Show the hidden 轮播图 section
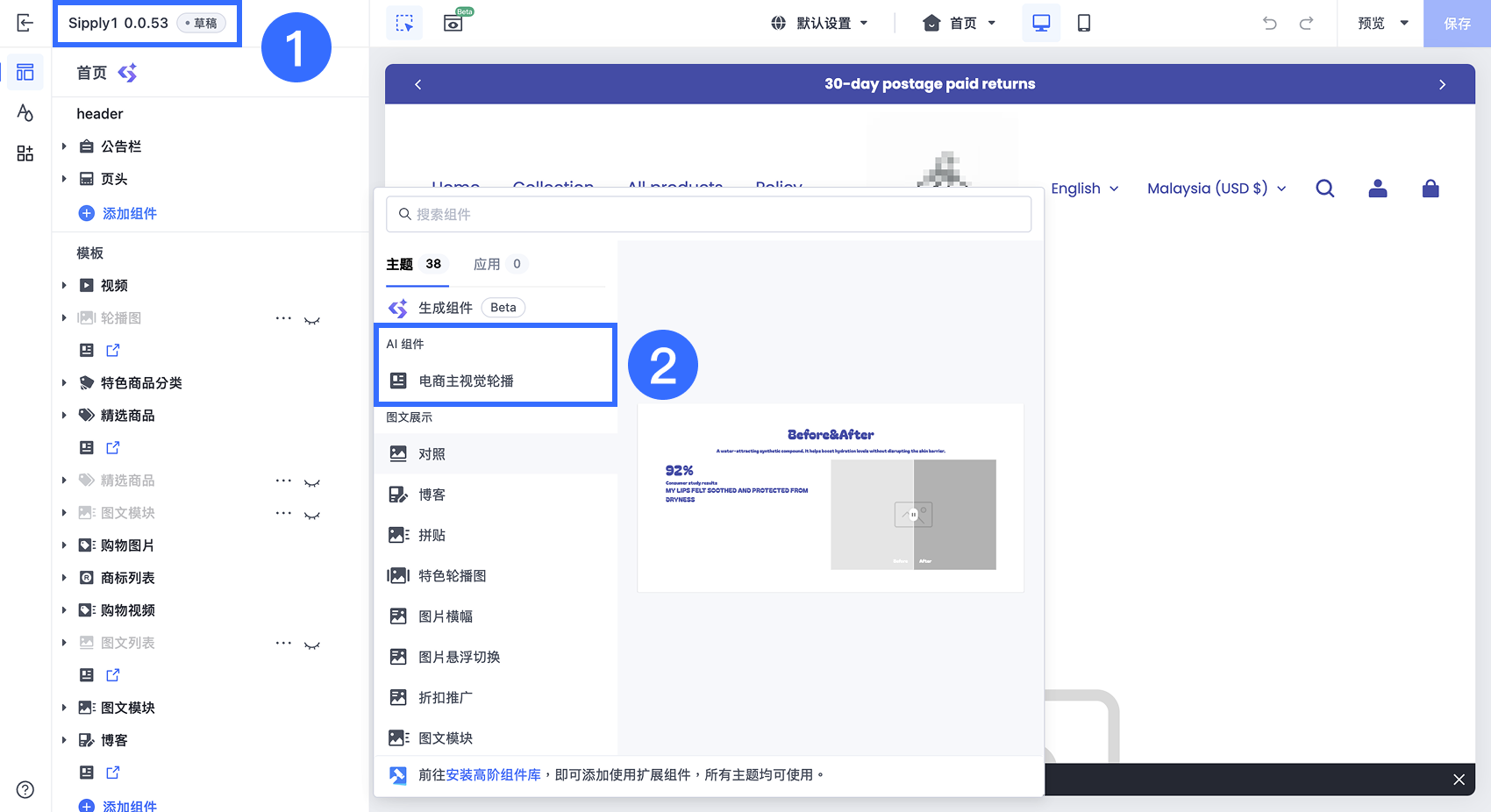This screenshot has height=812, width=1491. (x=311, y=319)
